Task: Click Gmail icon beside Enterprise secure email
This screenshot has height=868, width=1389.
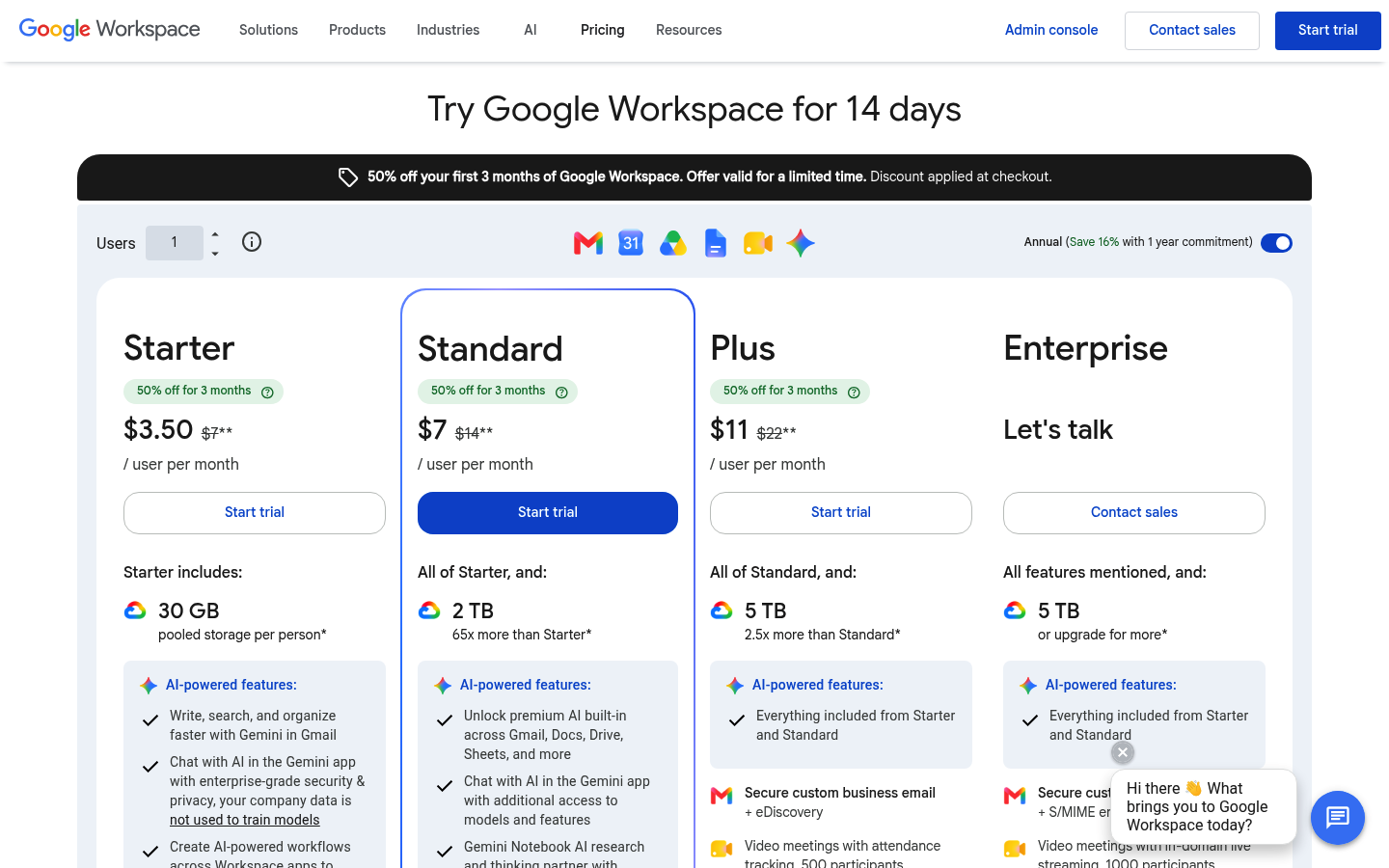Action: [1015, 796]
